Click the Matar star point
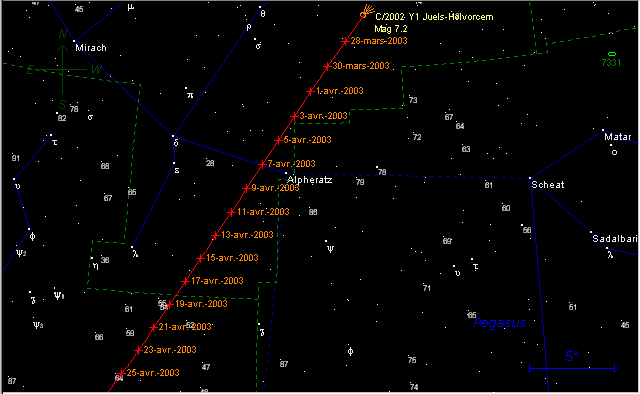640x394 pixels. [x=603, y=130]
